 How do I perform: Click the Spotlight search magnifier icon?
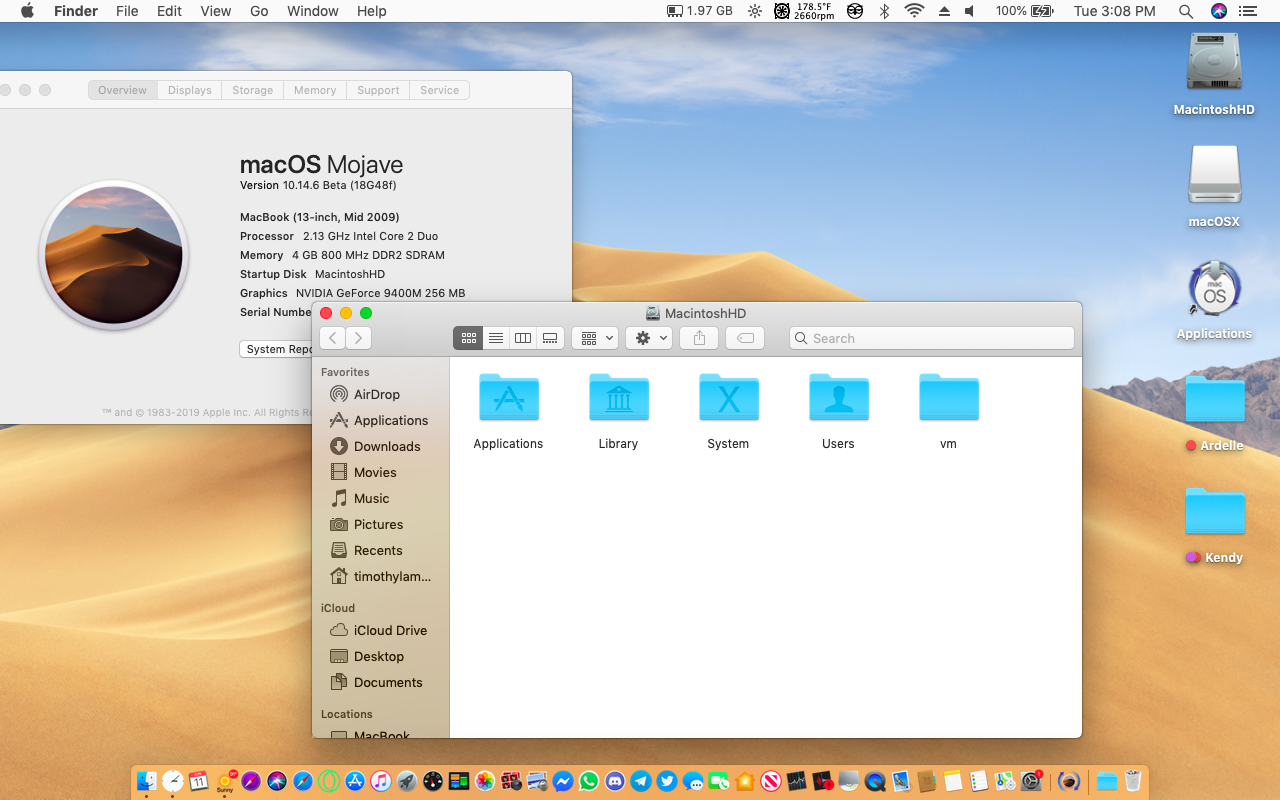(x=1185, y=11)
